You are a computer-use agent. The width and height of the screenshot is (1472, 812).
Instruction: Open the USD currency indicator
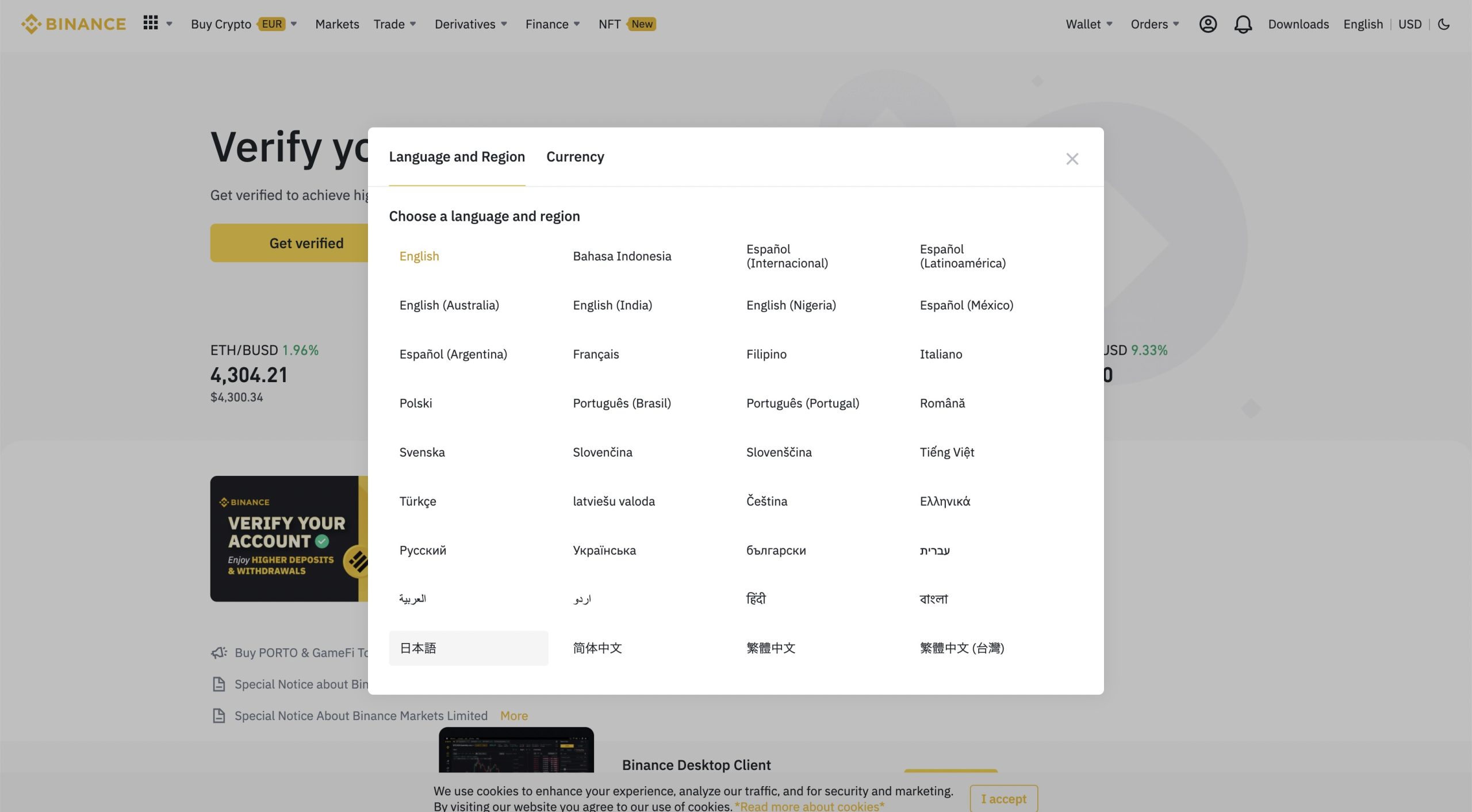coord(1410,24)
